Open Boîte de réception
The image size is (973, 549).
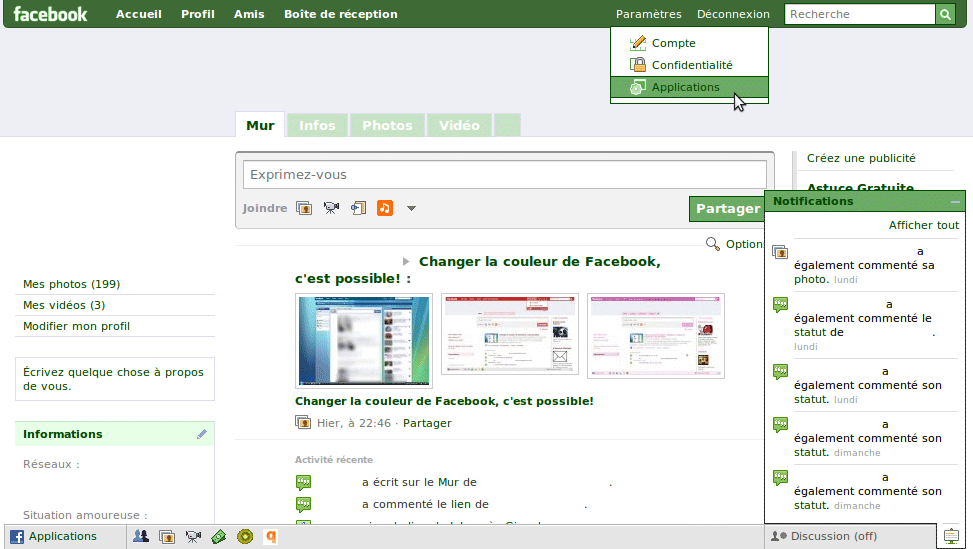341,14
